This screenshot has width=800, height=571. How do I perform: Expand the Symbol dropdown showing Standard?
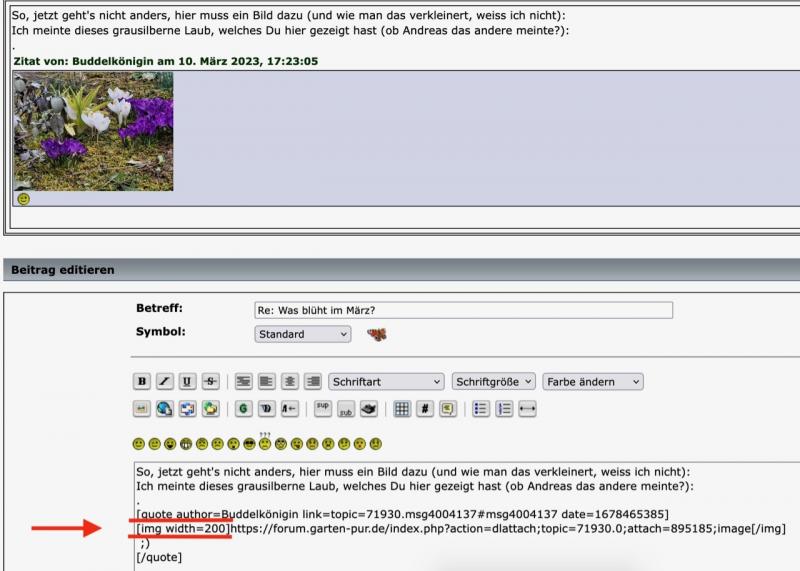click(x=303, y=334)
